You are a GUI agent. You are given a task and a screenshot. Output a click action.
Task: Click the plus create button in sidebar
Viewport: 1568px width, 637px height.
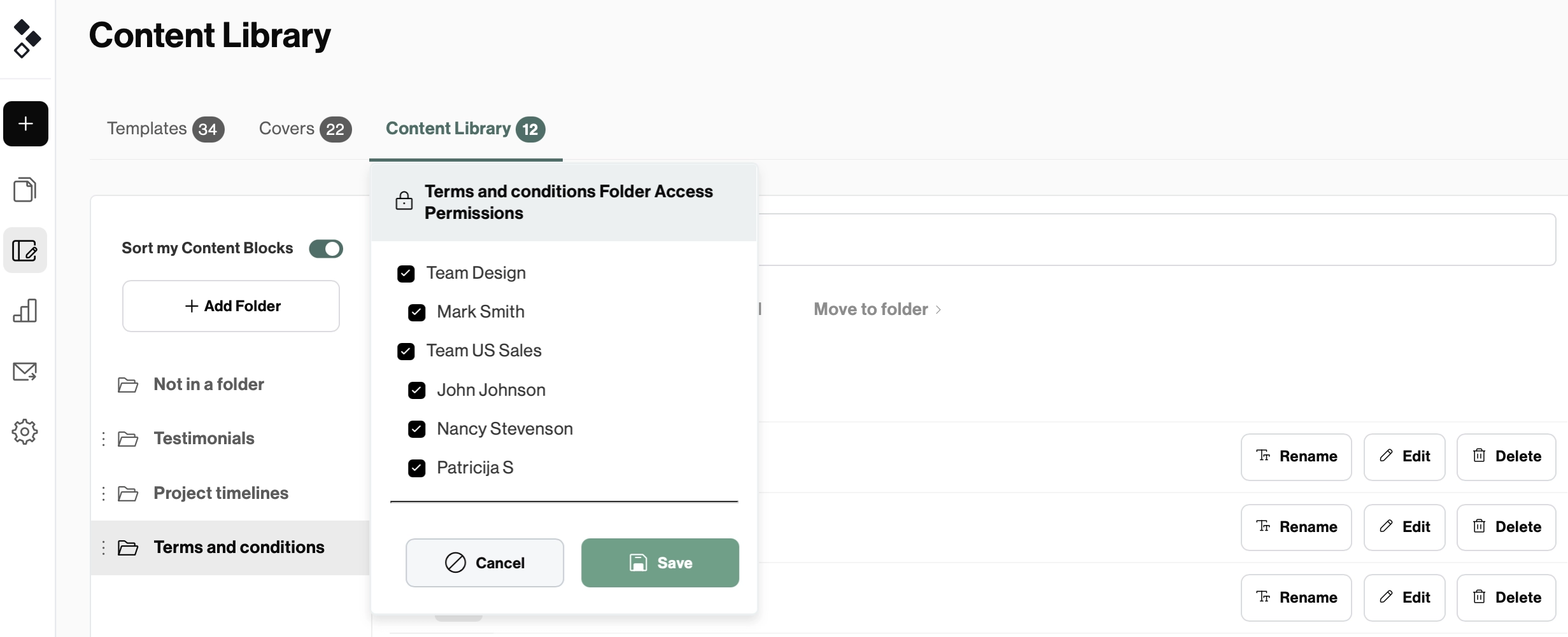point(25,123)
